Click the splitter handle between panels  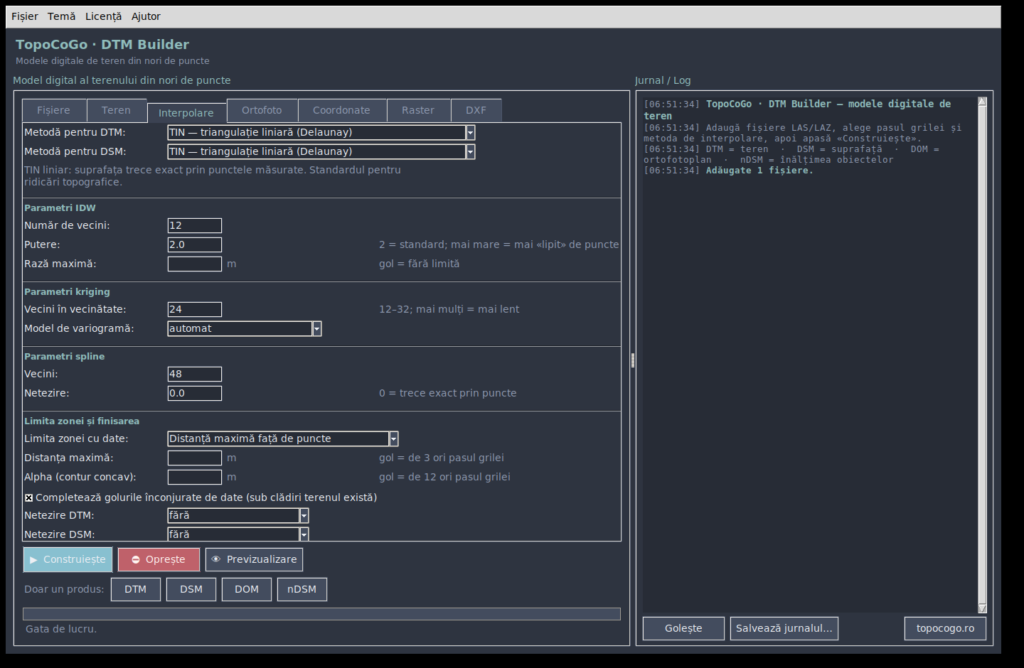click(x=633, y=360)
